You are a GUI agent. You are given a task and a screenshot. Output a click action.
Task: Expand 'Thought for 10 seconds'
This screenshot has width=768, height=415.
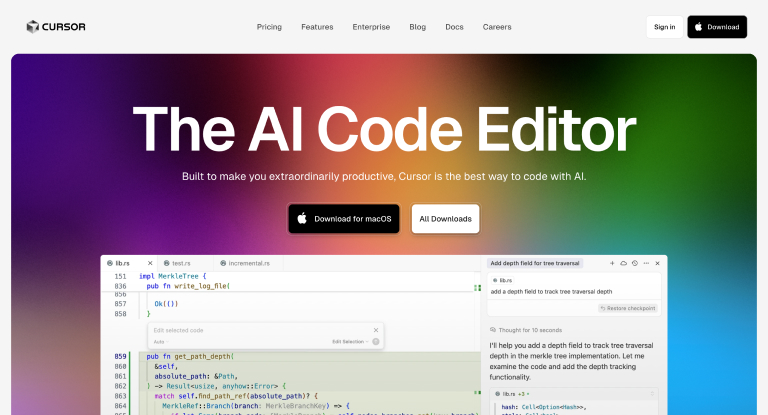(x=526, y=330)
